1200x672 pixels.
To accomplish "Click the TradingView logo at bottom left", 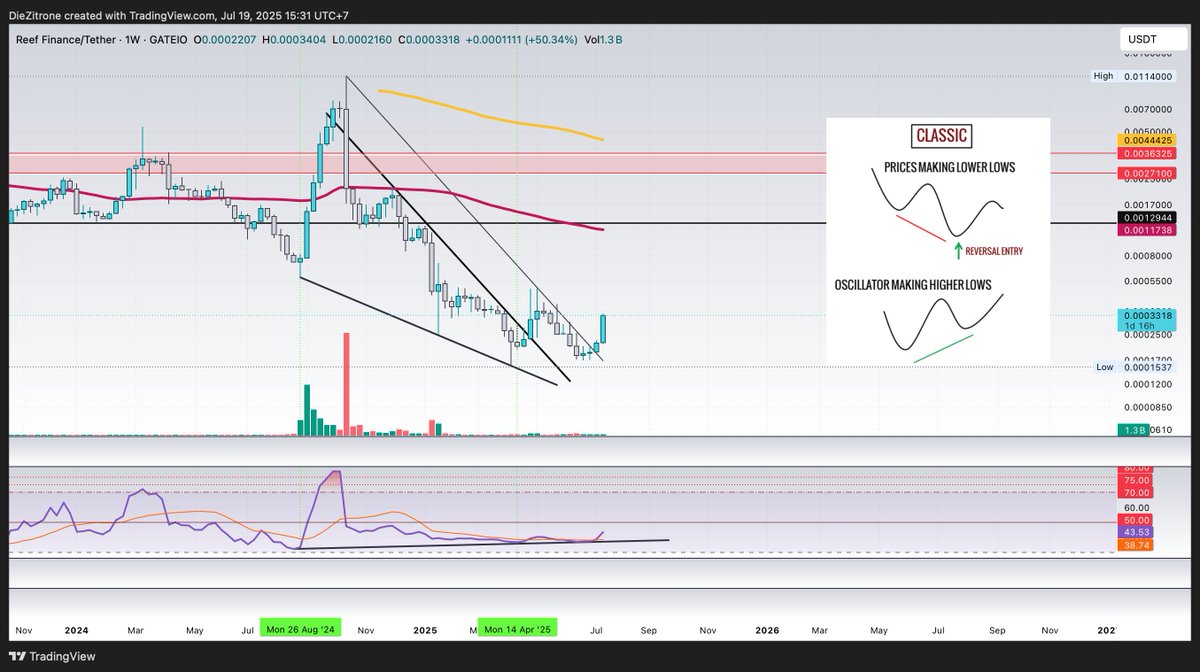I will coord(51,655).
